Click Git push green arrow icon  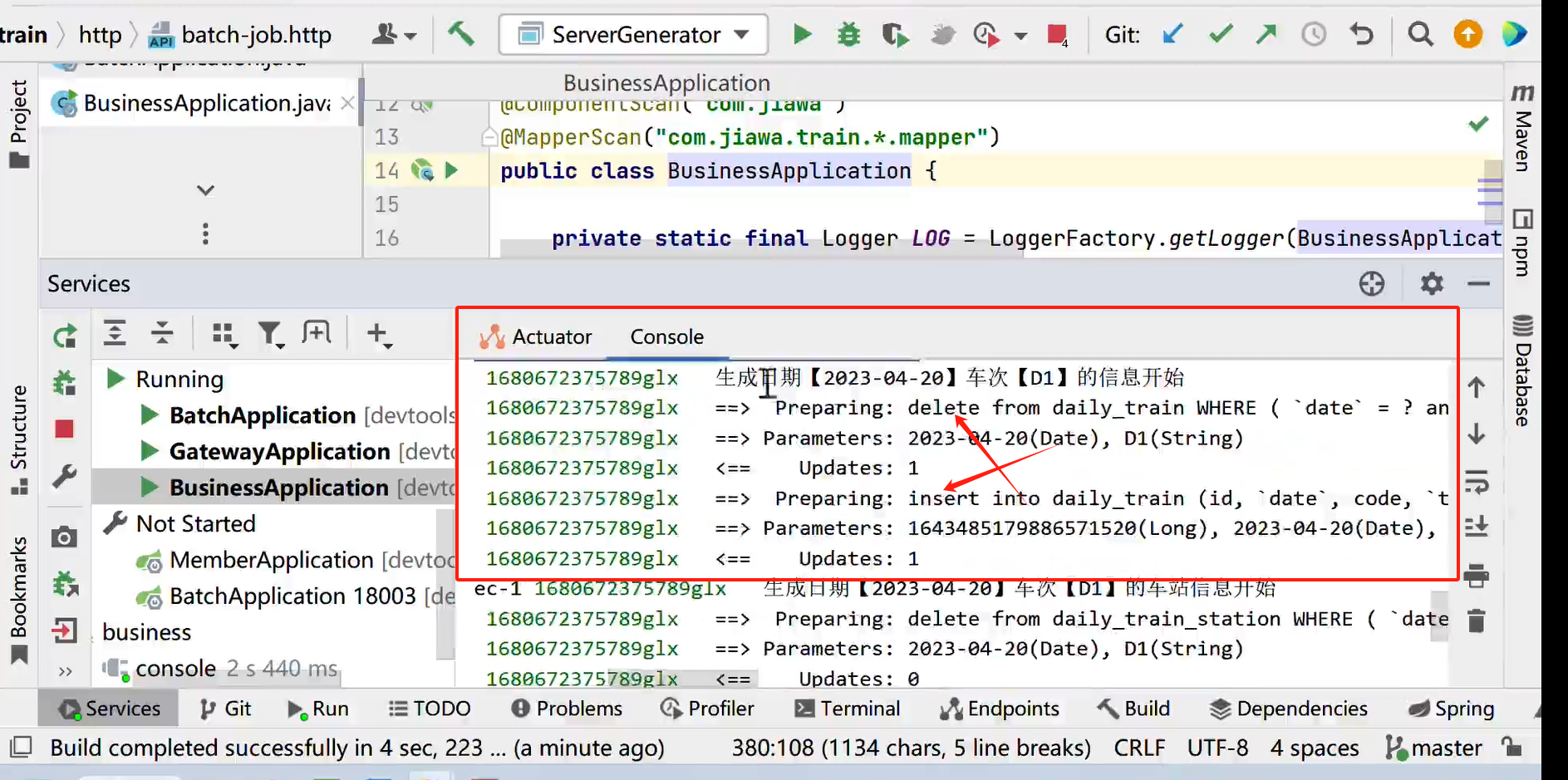(1266, 34)
